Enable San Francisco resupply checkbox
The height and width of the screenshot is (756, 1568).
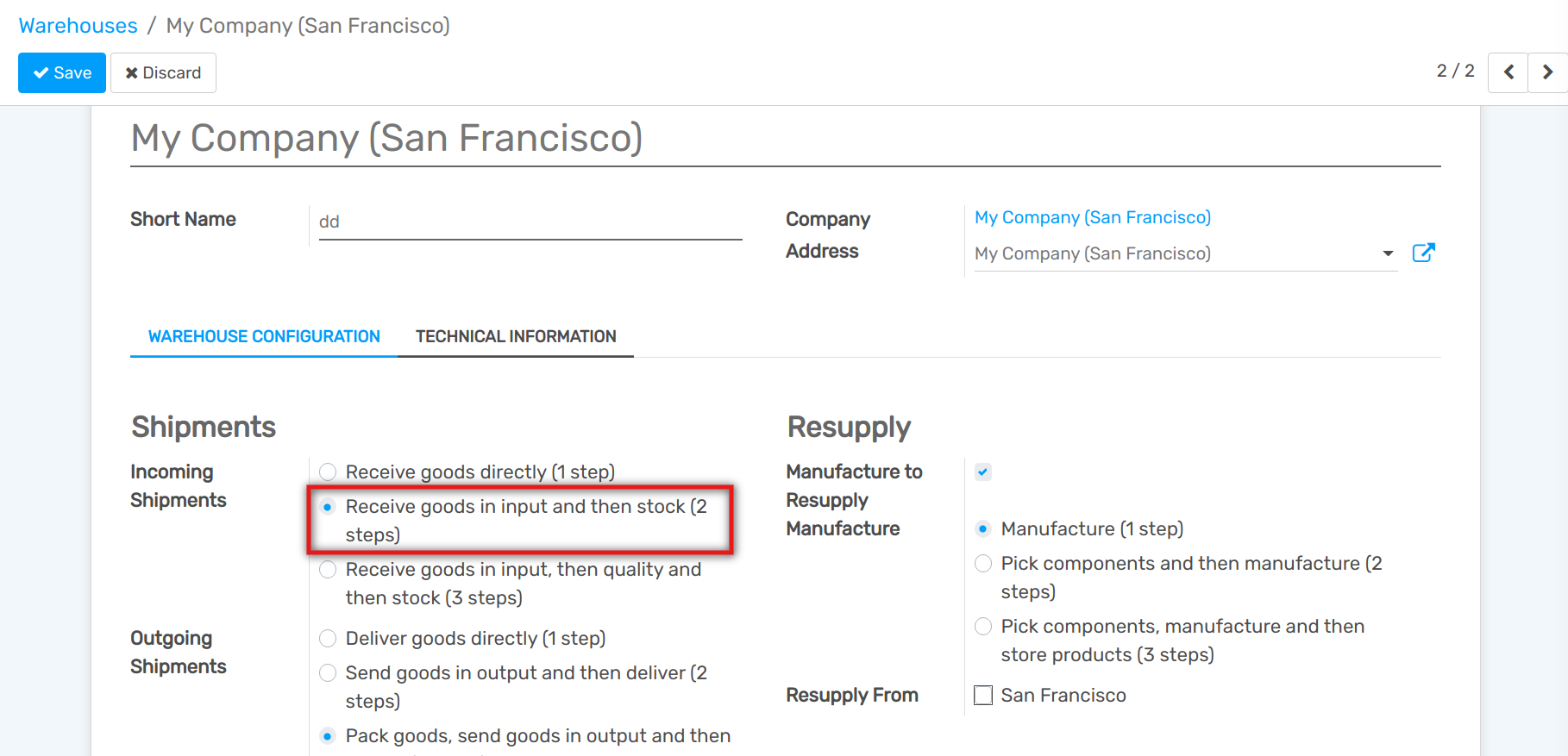click(983, 695)
